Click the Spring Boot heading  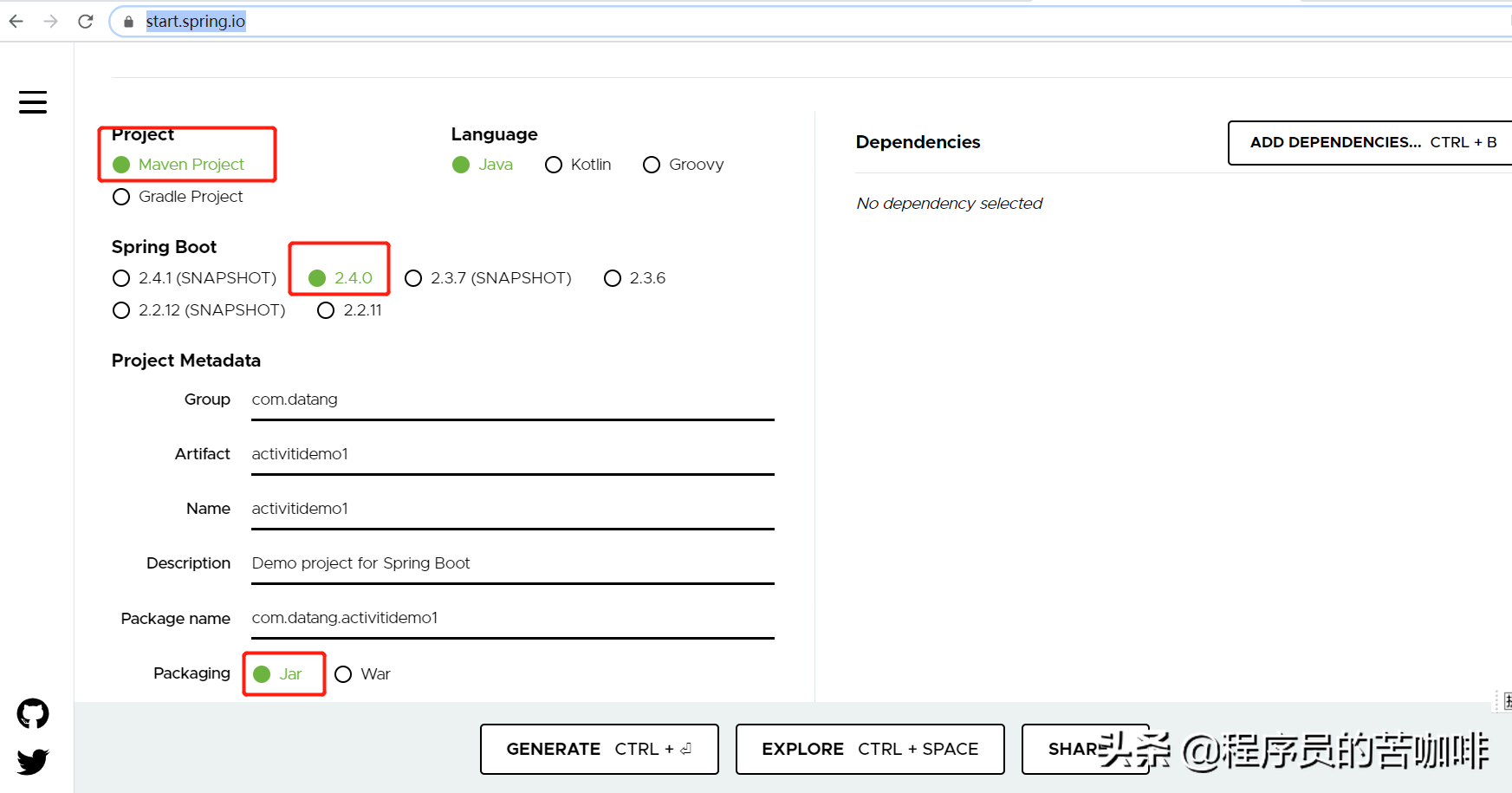164,247
